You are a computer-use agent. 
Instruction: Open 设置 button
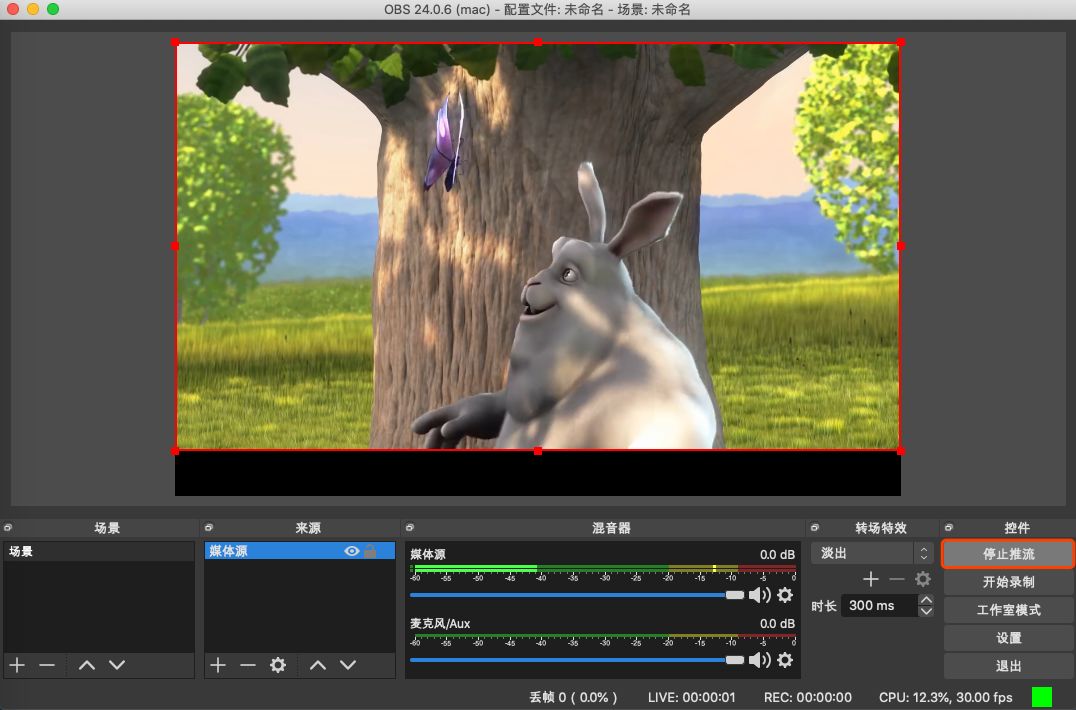[x=1008, y=638]
